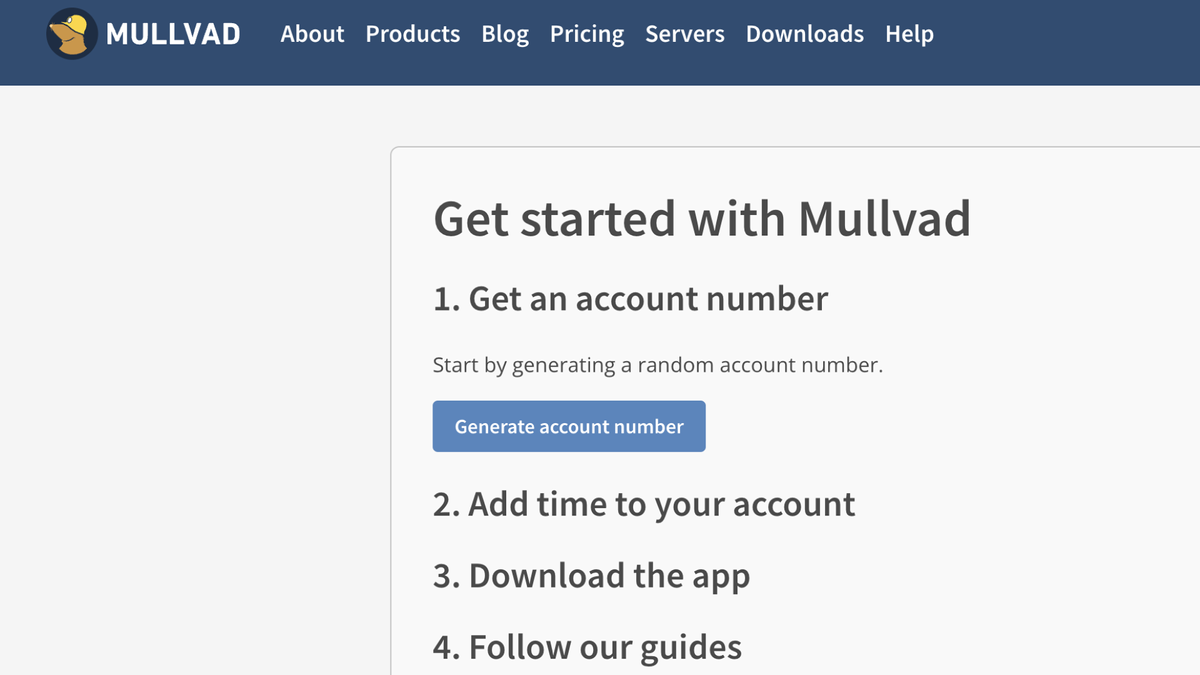Navigate to the Blog
Screen dimensions: 1200x675
pyautogui.click(x=505, y=34)
